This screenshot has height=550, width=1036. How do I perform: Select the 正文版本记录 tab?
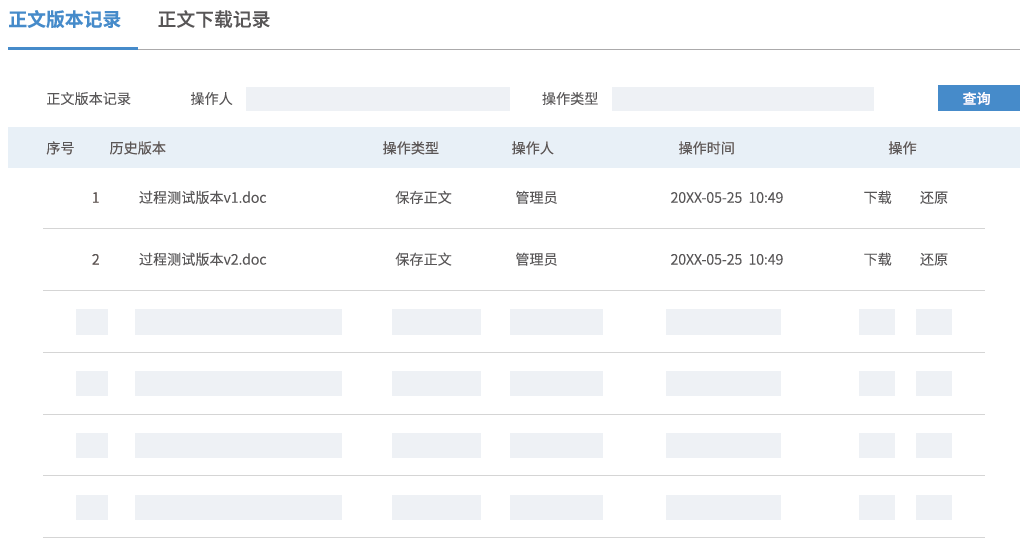(x=65, y=20)
